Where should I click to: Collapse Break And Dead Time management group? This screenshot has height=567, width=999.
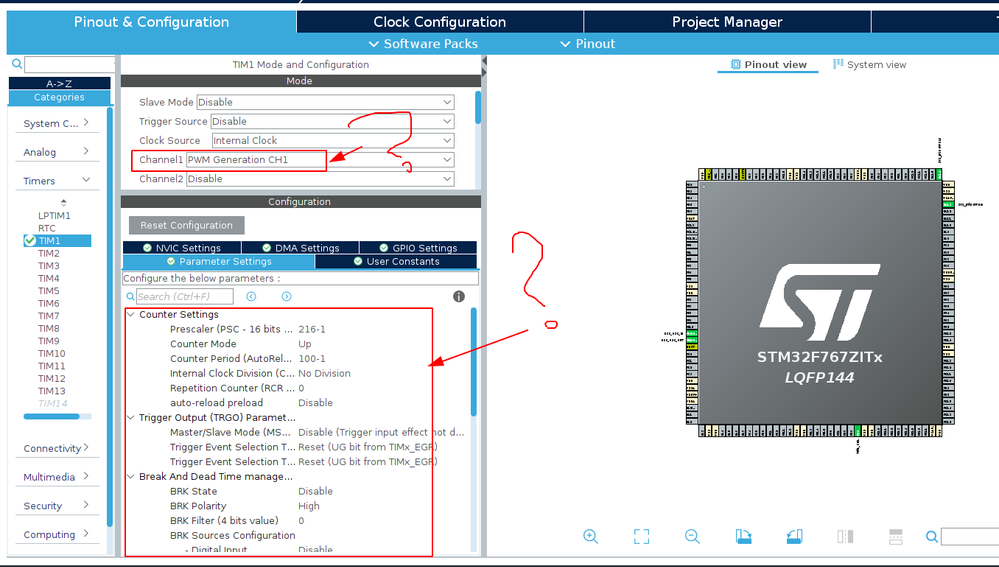[x=131, y=476]
